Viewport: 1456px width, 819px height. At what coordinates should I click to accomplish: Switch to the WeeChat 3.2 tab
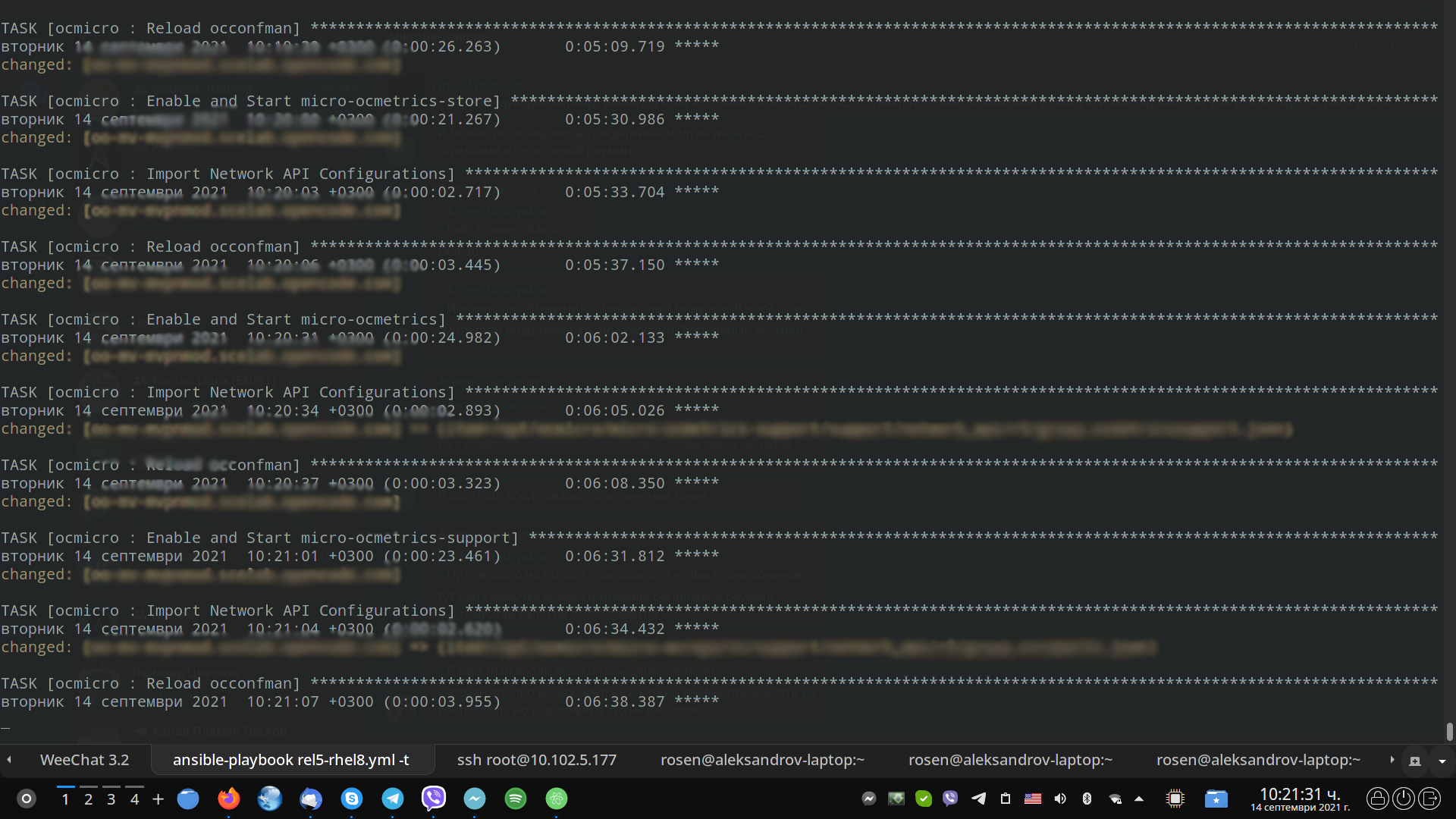(x=84, y=760)
